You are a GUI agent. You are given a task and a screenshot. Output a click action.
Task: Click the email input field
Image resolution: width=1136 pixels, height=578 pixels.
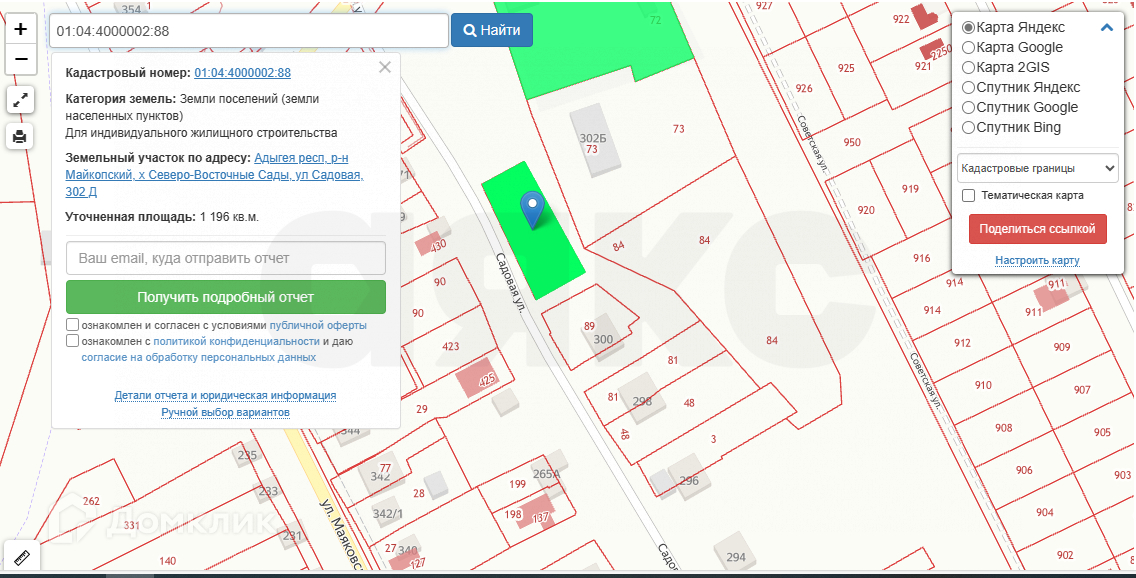[x=226, y=258]
